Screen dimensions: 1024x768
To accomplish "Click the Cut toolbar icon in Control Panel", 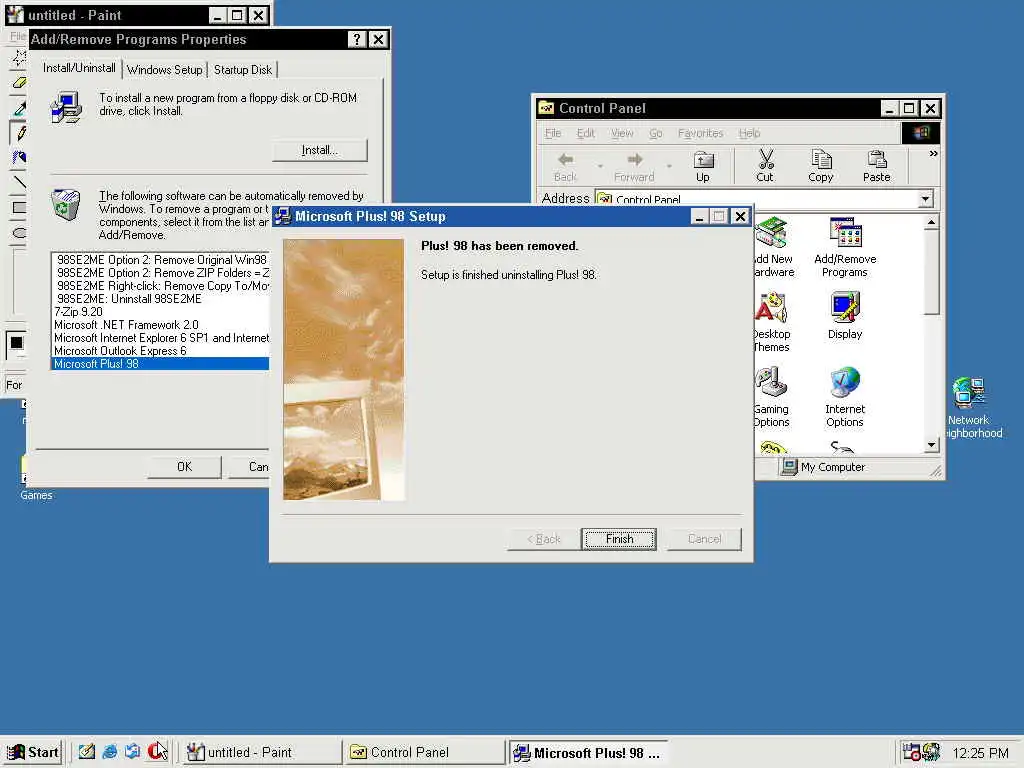I will coord(765,166).
